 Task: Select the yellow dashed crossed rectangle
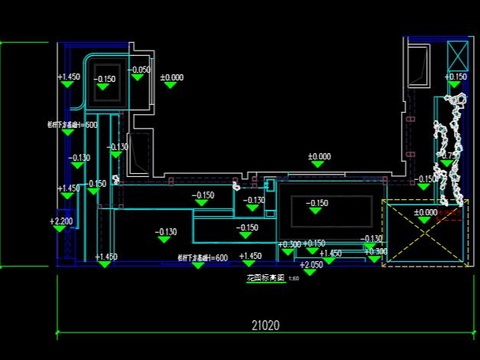click(425, 233)
